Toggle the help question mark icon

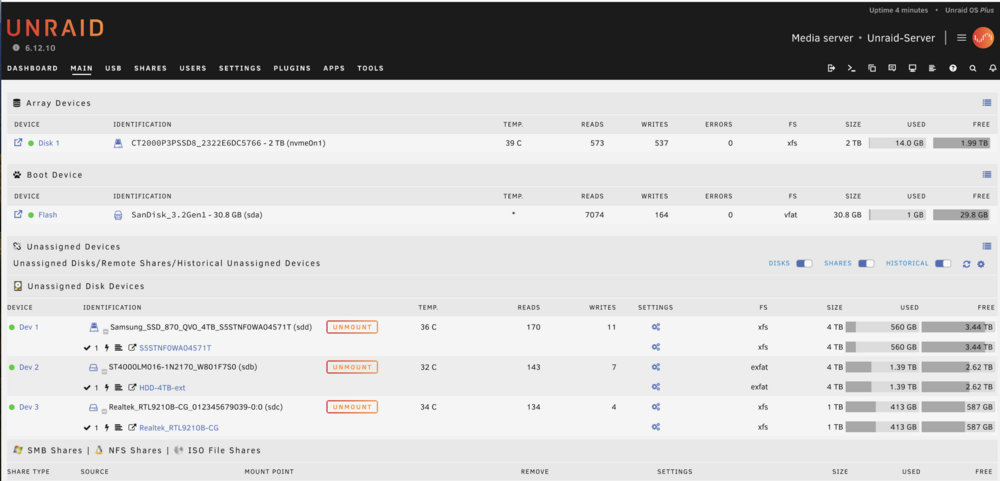tap(953, 68)
